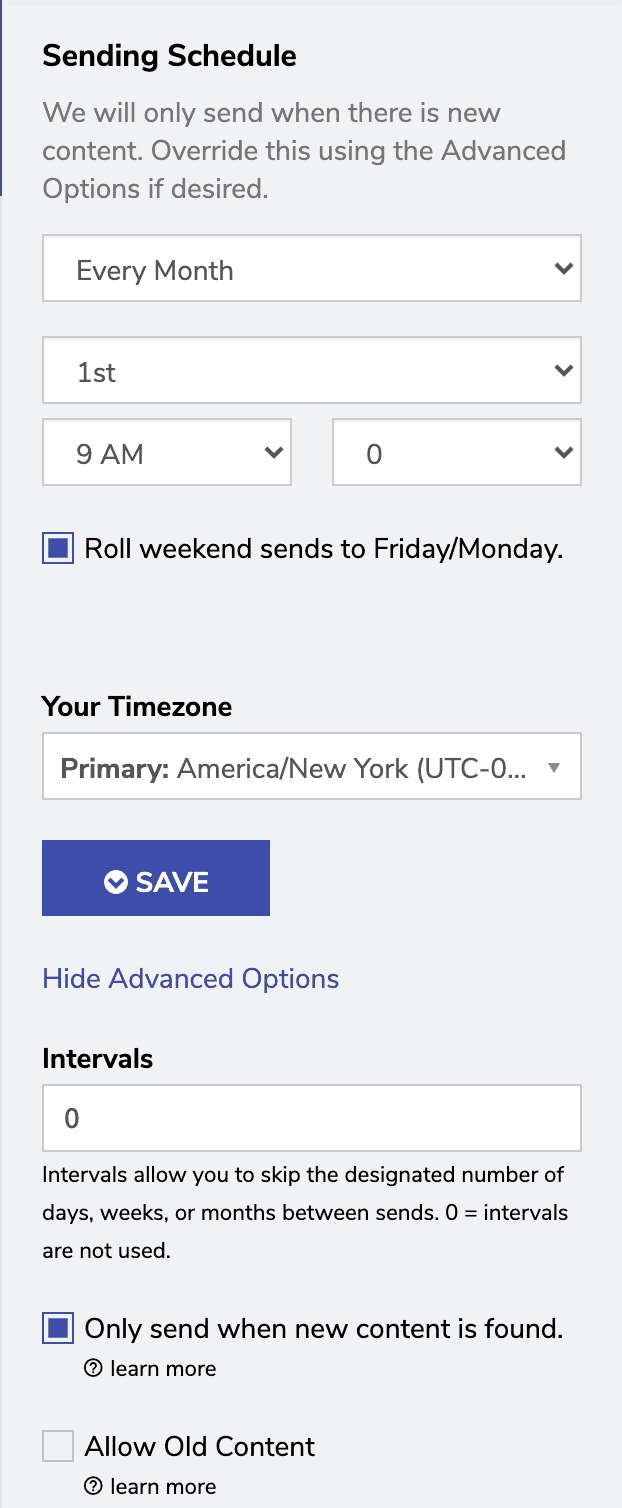Click learn more under Allow Old Content
Viewport: 622px width, 1508px height.
(163, 1486)
